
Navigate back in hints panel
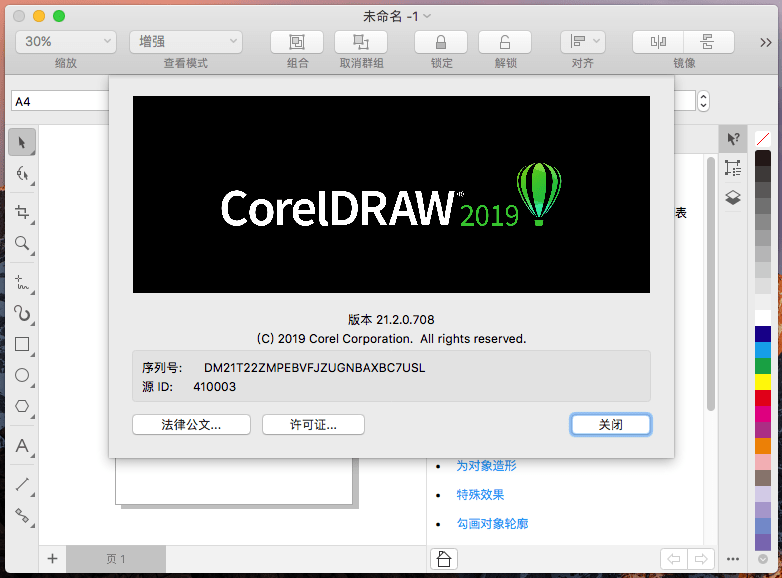[x=674, y=559]
